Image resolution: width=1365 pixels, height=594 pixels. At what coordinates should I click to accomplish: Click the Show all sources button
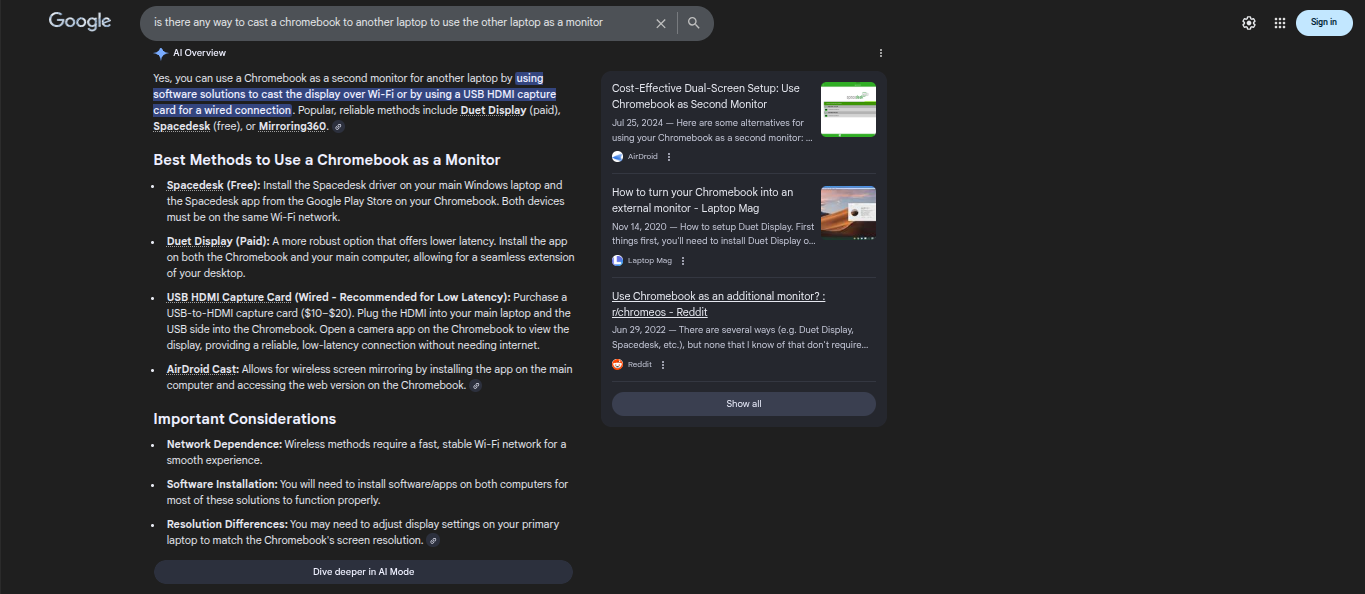coord(743,404)
